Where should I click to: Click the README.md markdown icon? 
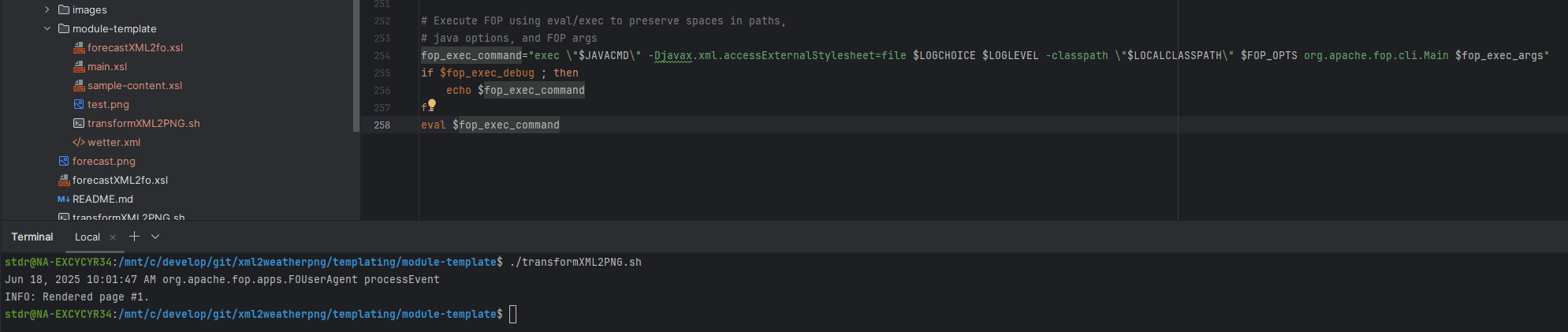click(x=64, y=199)
